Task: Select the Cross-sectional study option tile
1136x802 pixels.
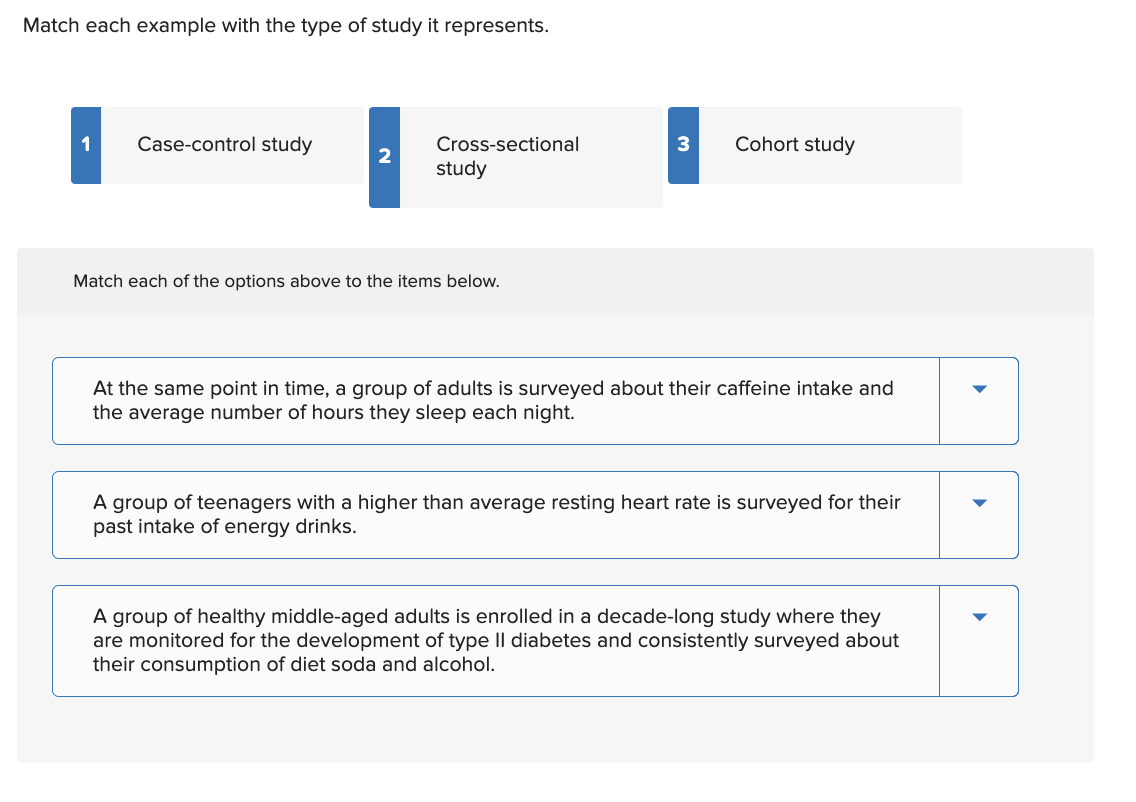Action: [x=520, y=157]
